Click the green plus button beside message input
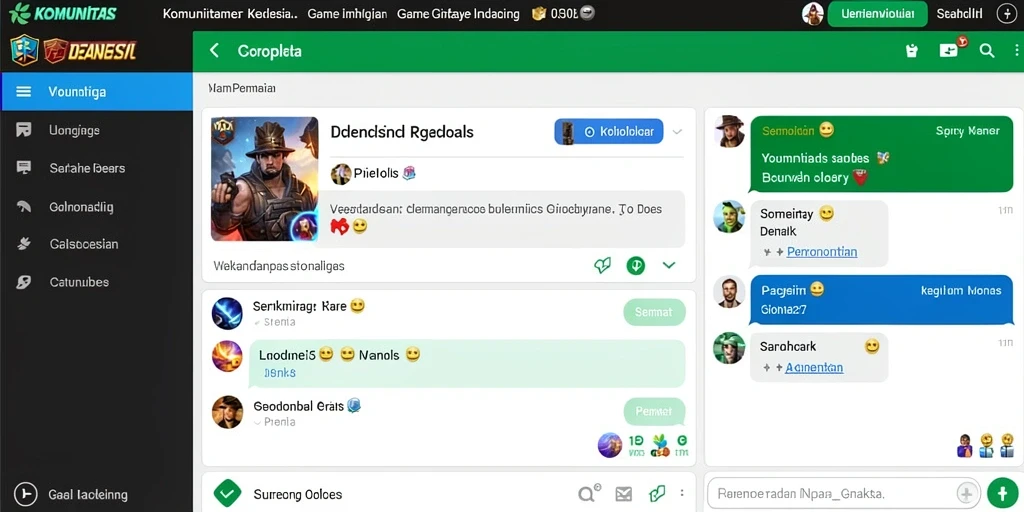 click(1002, 493)
